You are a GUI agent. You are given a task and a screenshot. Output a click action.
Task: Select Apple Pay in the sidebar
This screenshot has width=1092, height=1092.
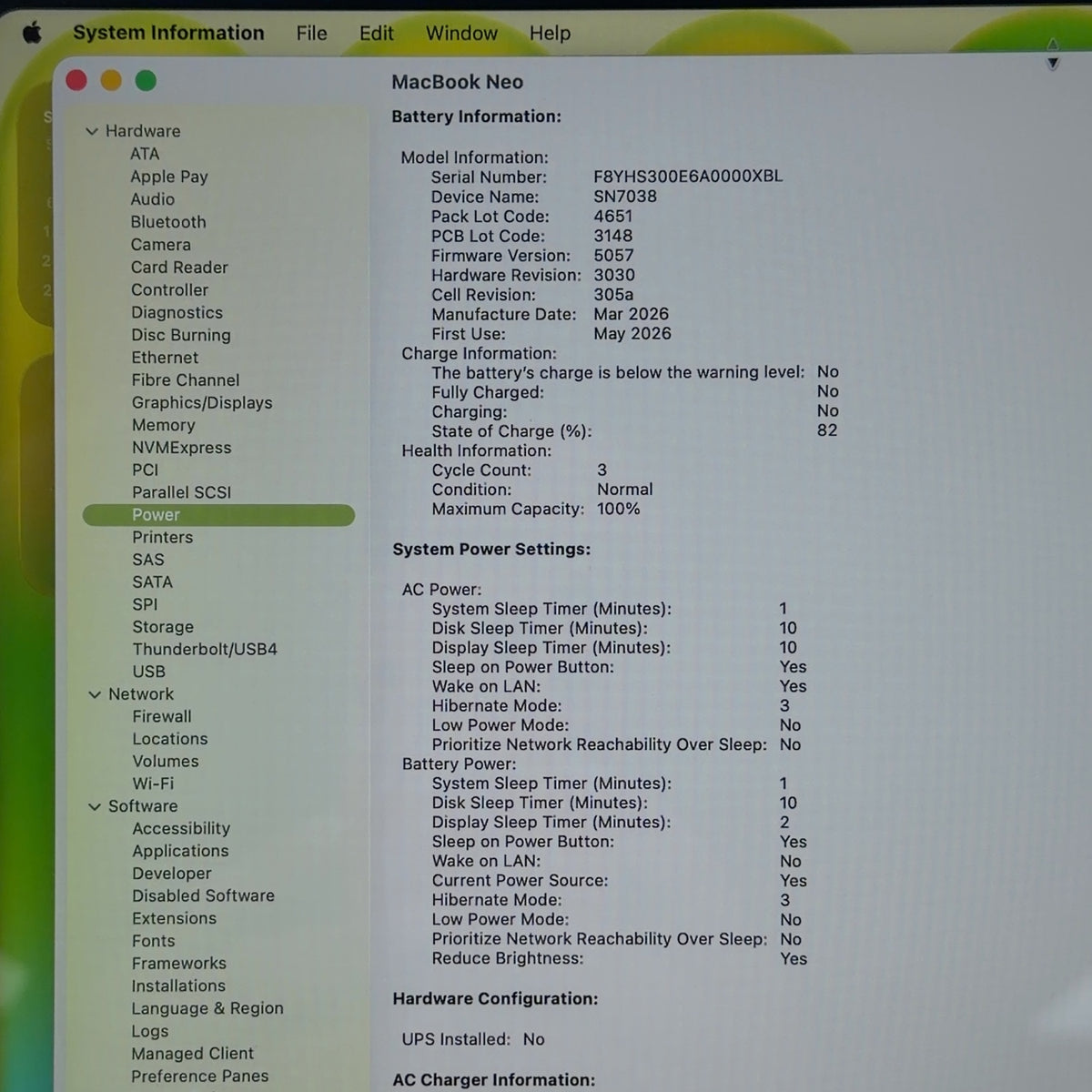coord(169,177)
